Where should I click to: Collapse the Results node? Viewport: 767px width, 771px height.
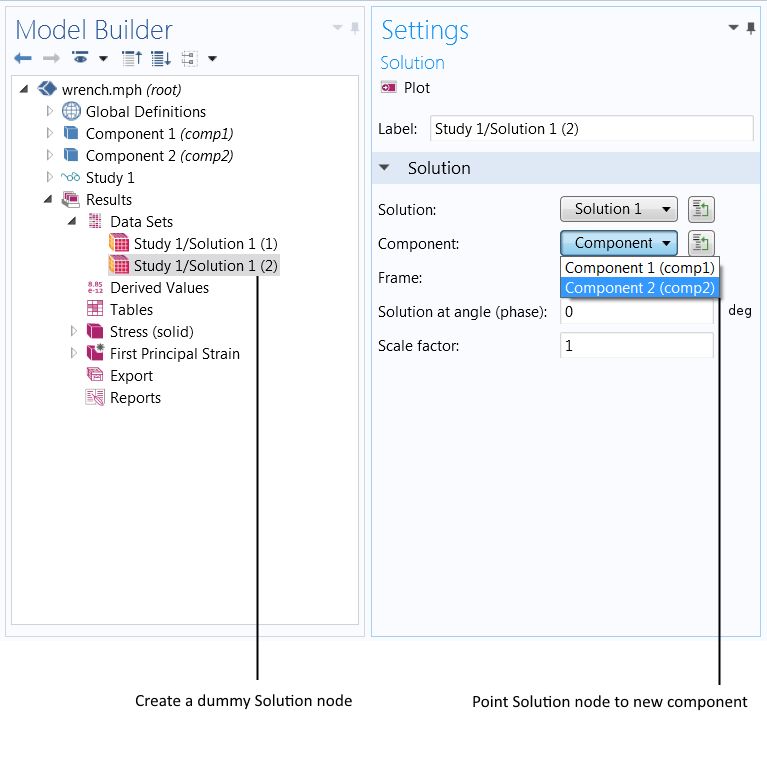click(48, 199)
